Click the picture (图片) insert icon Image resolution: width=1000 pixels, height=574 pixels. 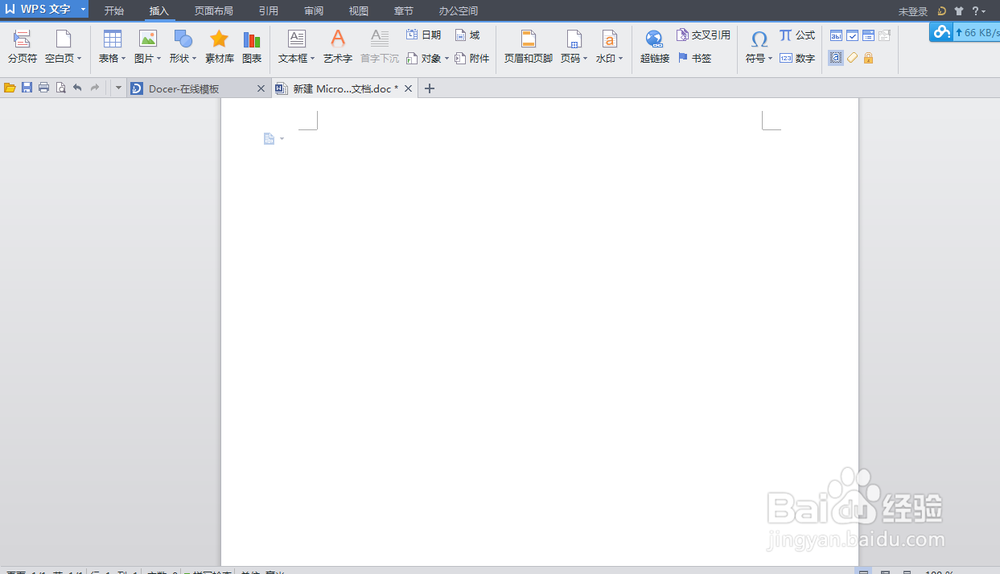[147, 40]
